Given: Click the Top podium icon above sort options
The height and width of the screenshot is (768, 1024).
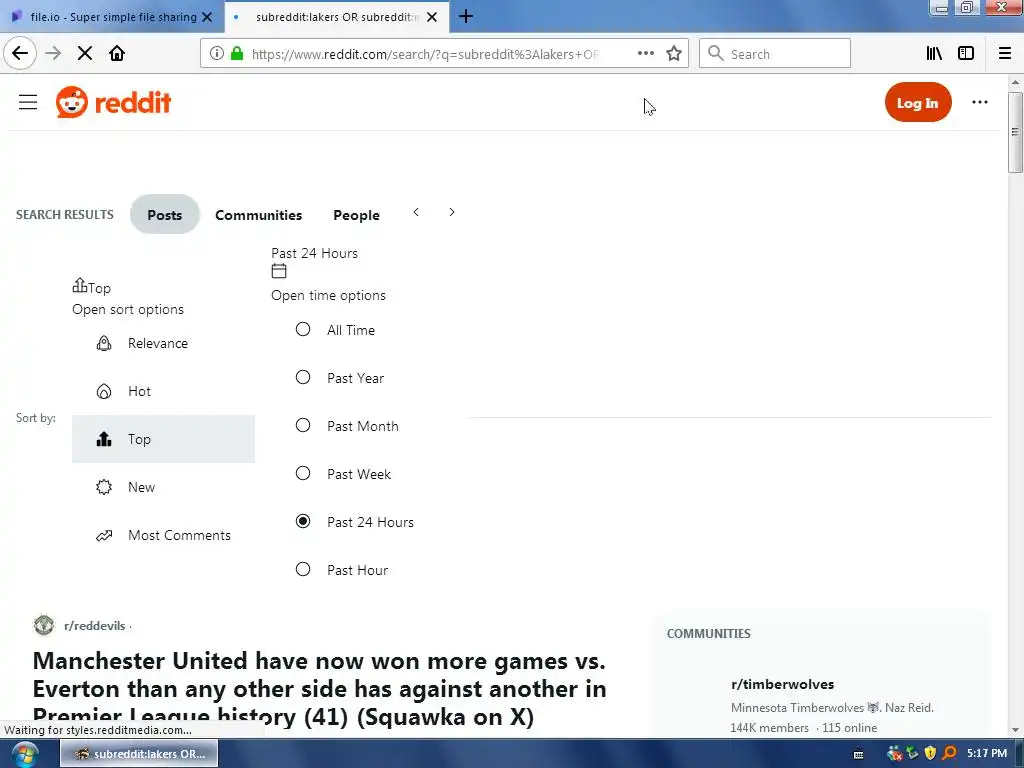Looking at the screenshot, I should 80,285.
